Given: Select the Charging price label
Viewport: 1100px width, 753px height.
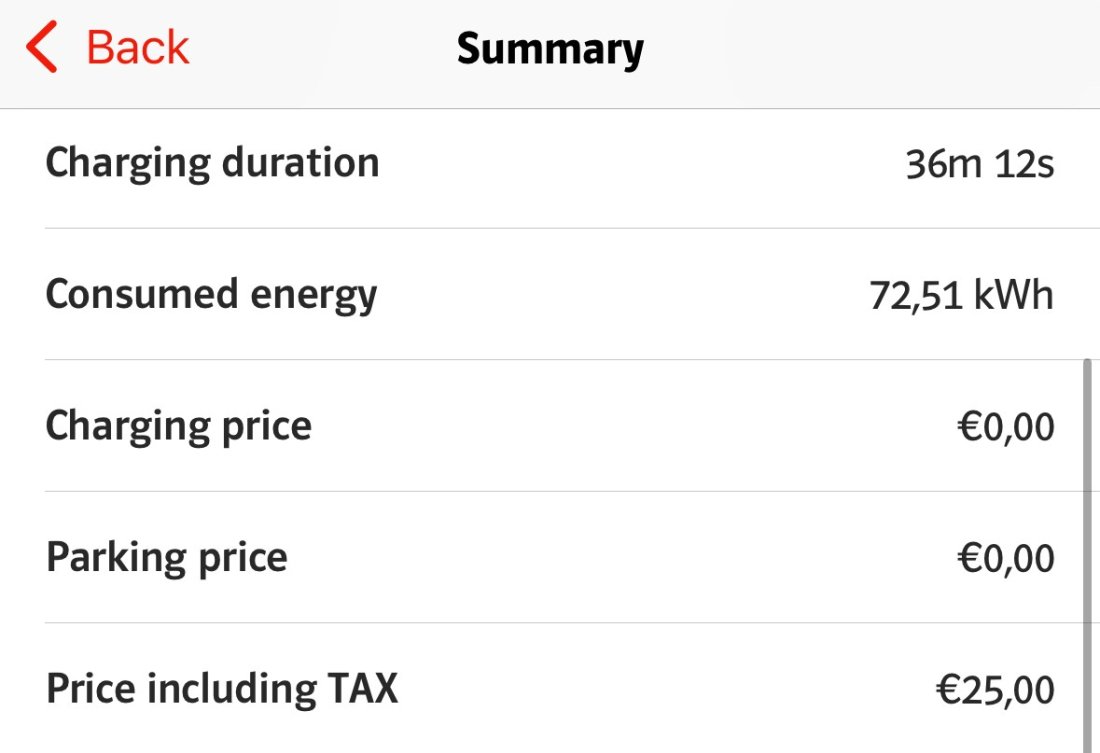Looking at the screenshot, I should click(x=178, y=427).
